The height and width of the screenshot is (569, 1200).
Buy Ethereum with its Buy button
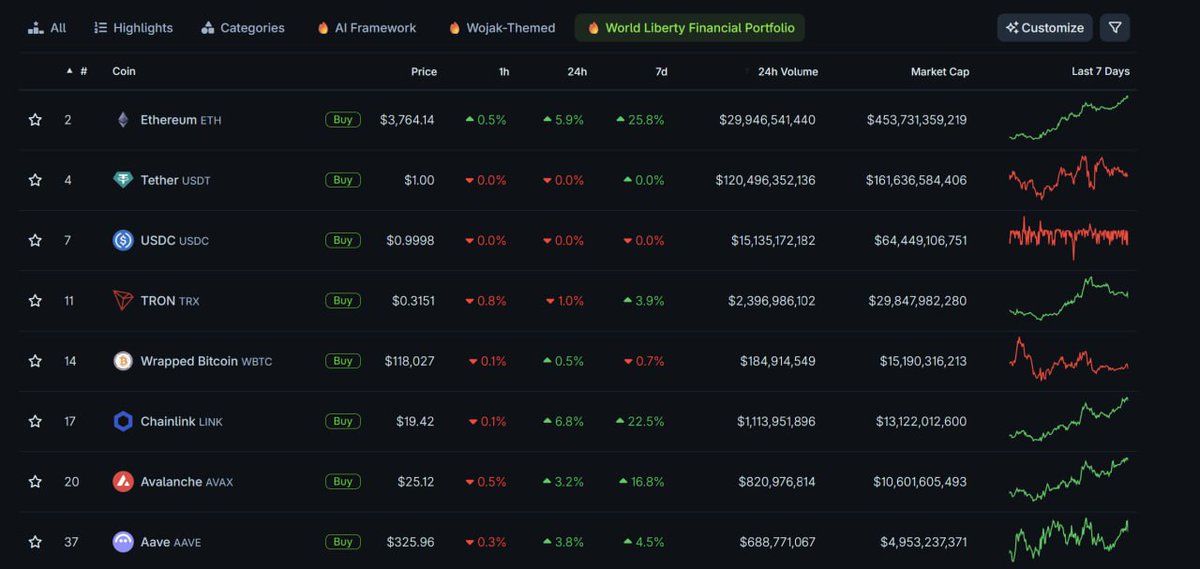[x=343, y=120]
